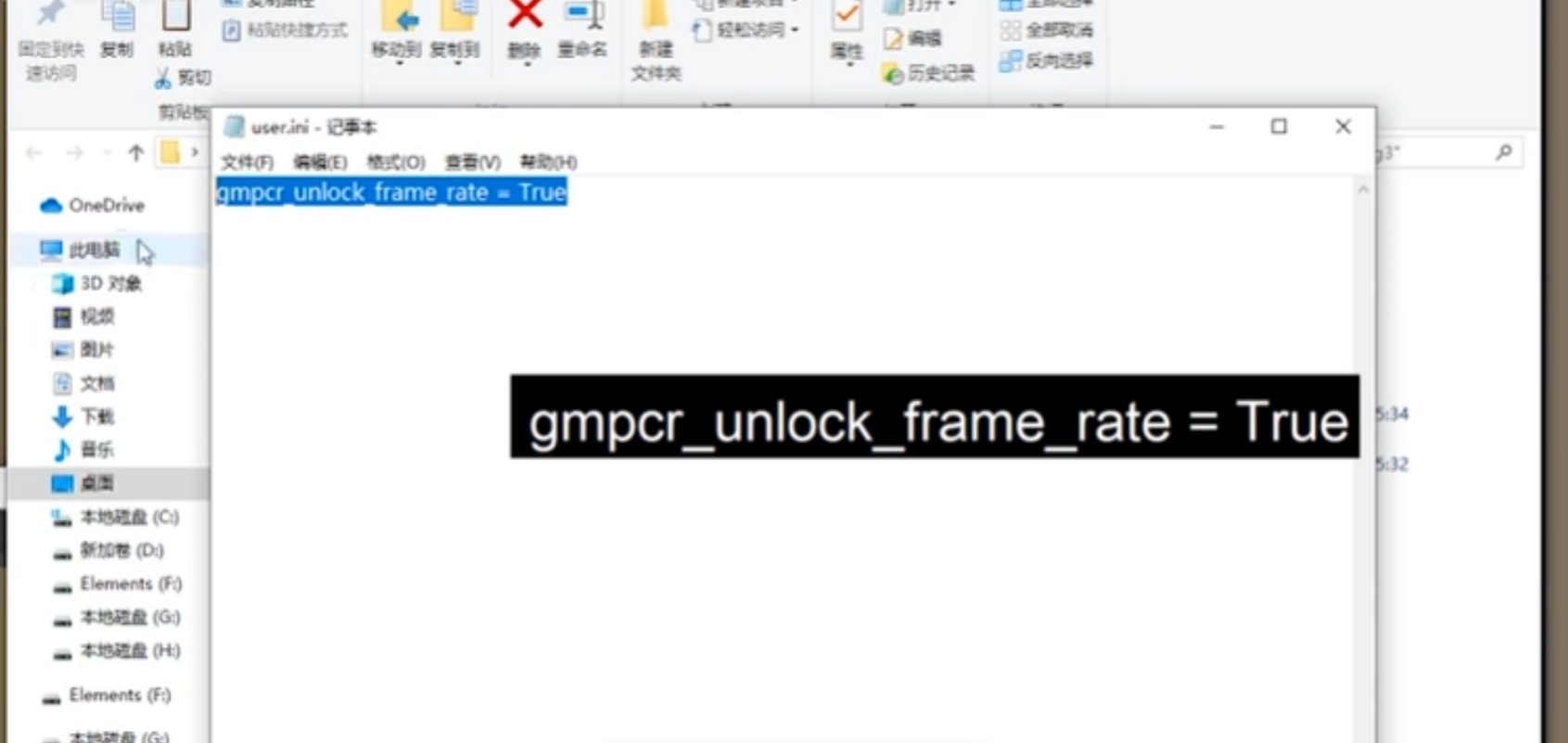Close the user.ini Notepad window
The image size is (1568, 743).
[x=1343, y=126]
